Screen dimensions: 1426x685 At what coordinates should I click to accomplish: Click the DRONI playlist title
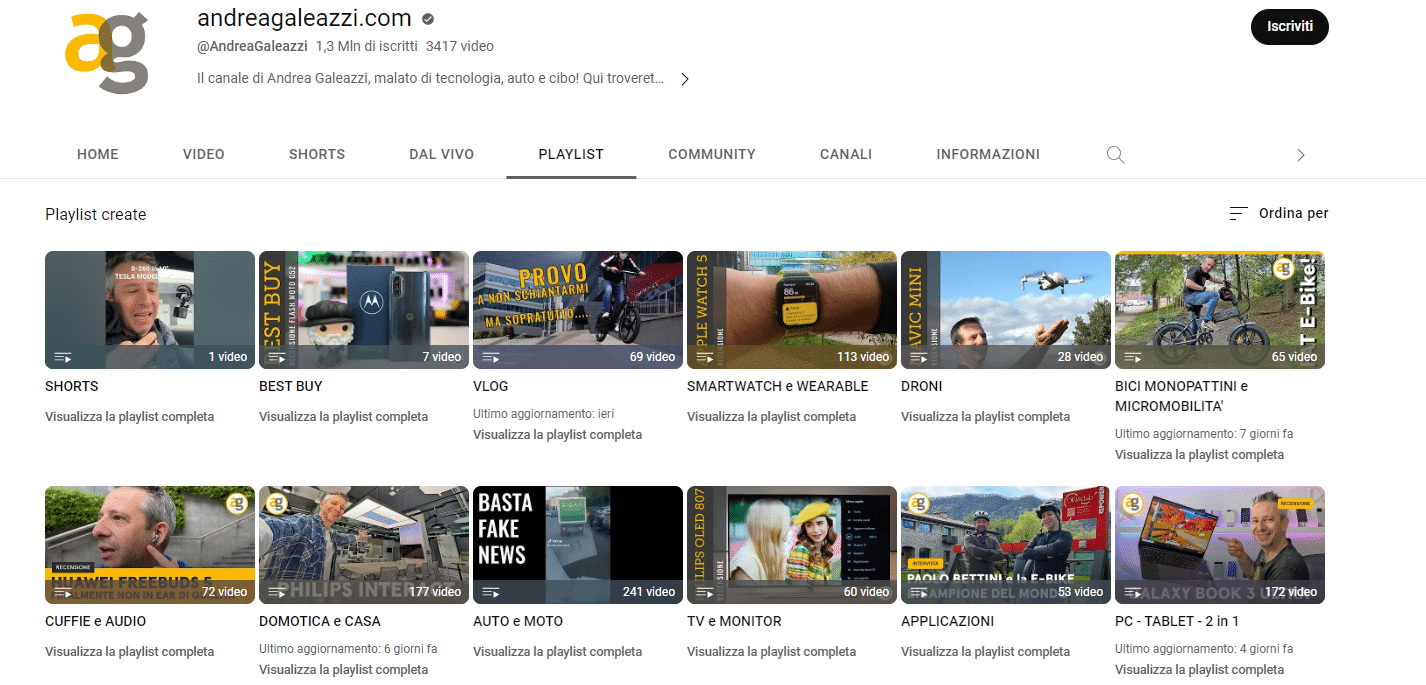pos(922,386)
